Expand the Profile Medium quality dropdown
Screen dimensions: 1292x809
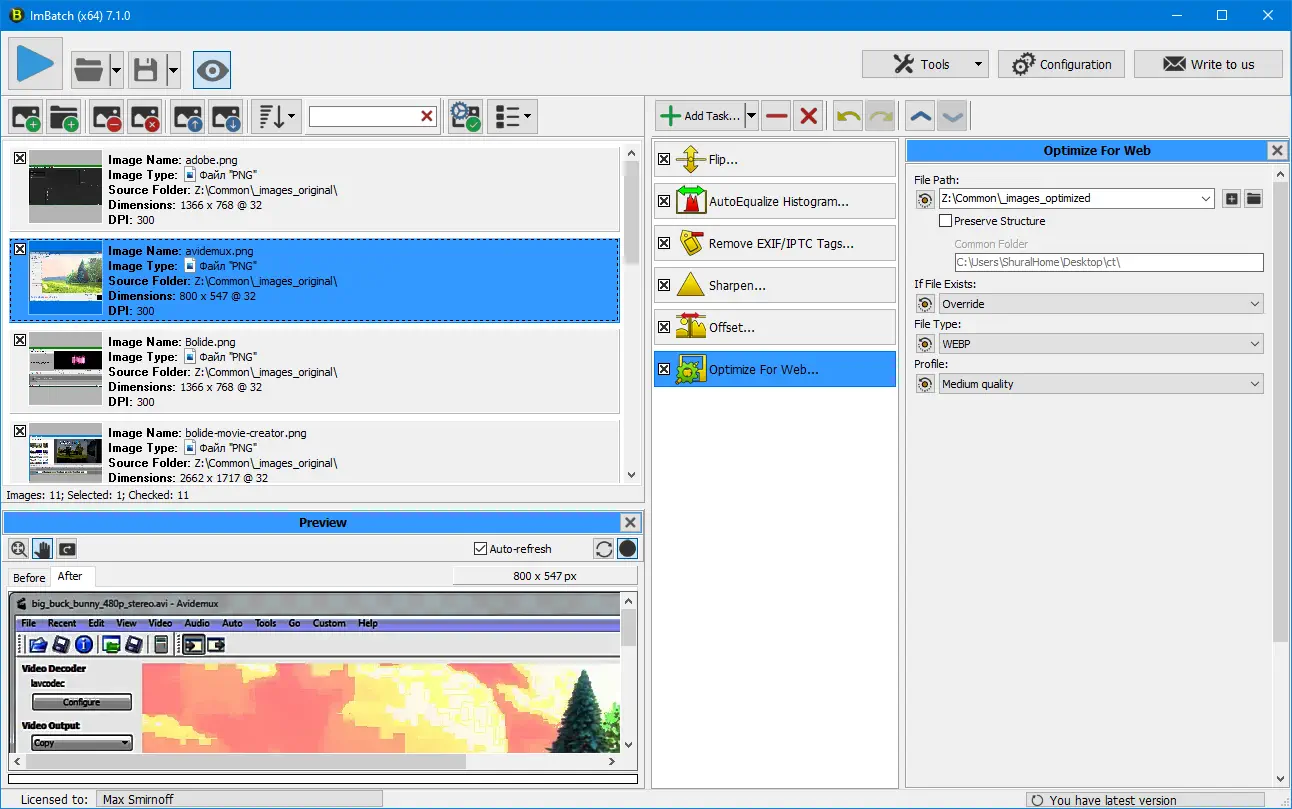(x=1101, y=384)
